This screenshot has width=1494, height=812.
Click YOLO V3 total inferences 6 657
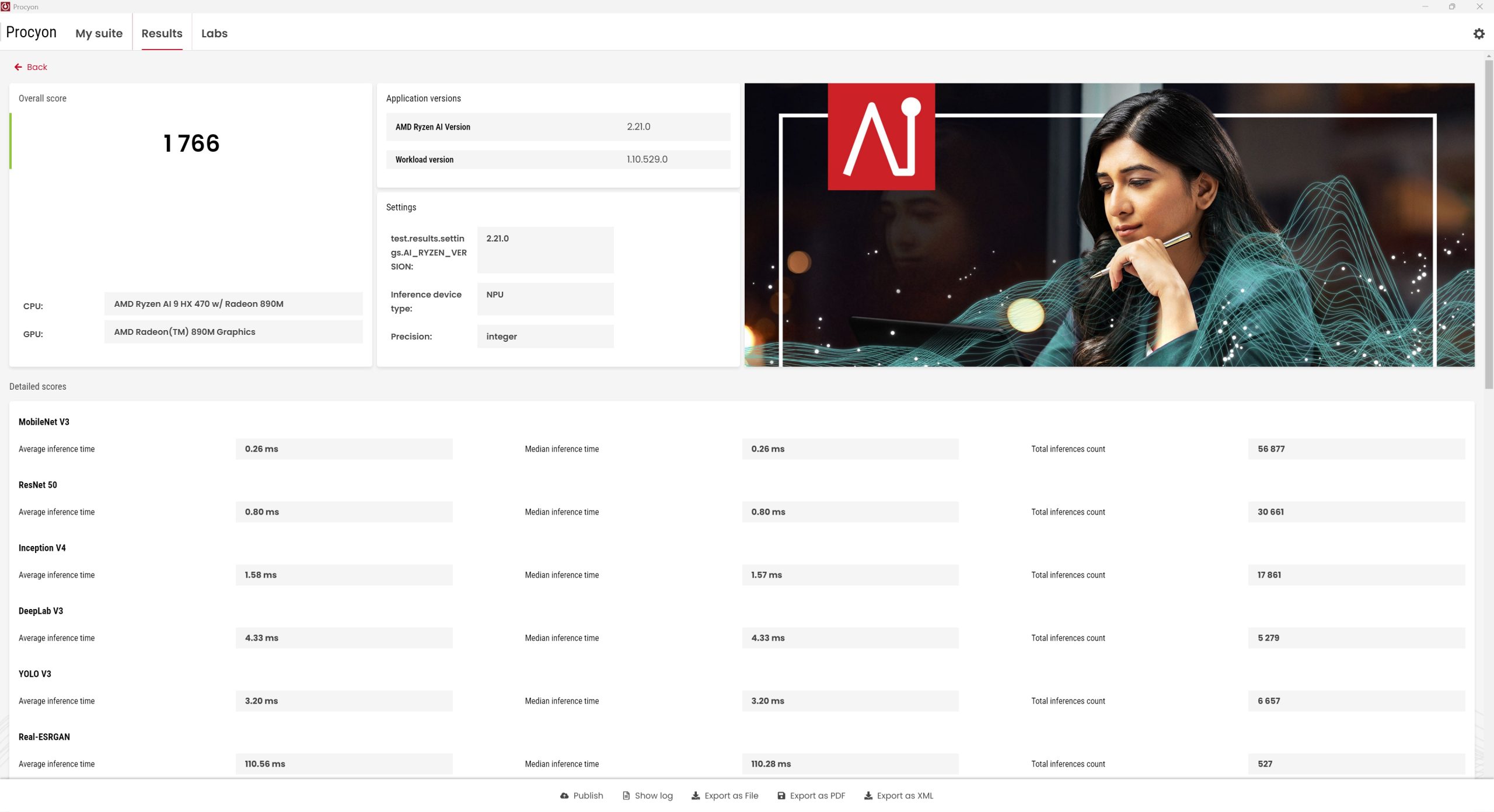tap(1356, 701)
